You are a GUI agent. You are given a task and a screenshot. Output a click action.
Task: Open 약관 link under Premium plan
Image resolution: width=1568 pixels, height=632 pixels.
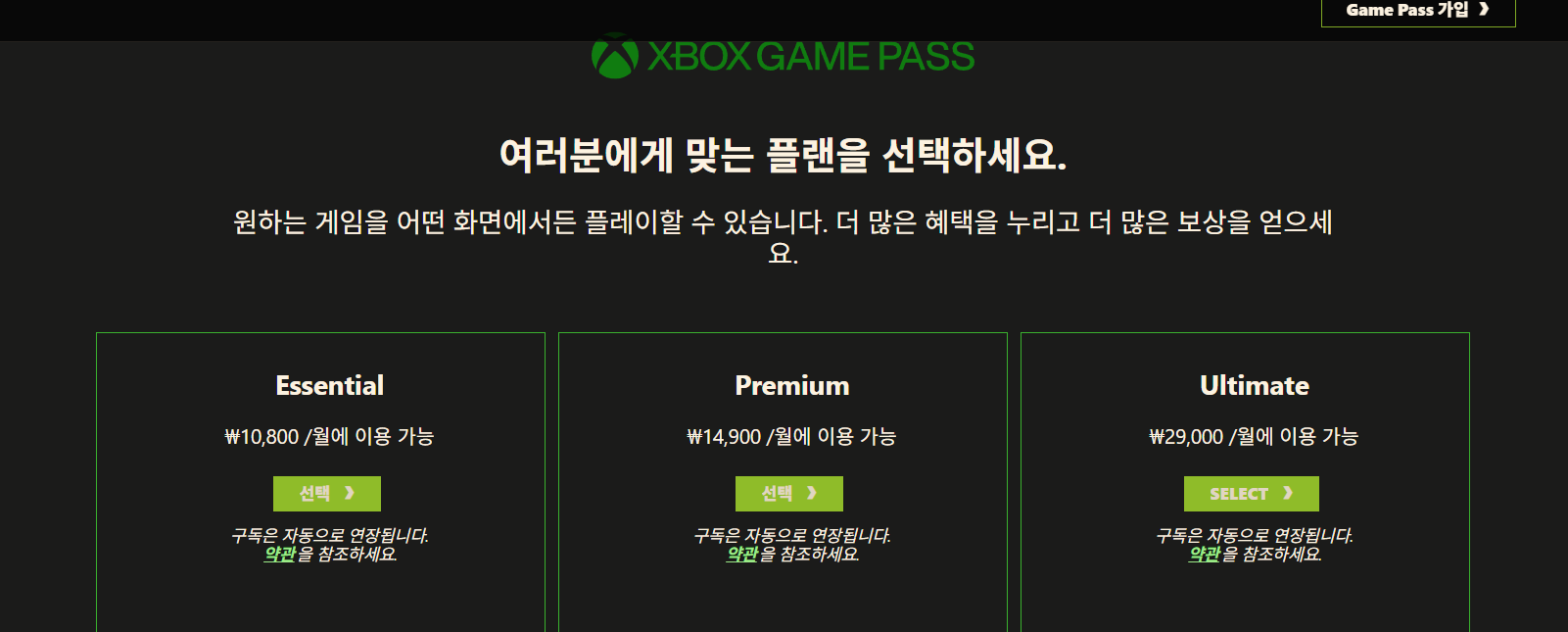pyautogui.click(x=742, y=555)
